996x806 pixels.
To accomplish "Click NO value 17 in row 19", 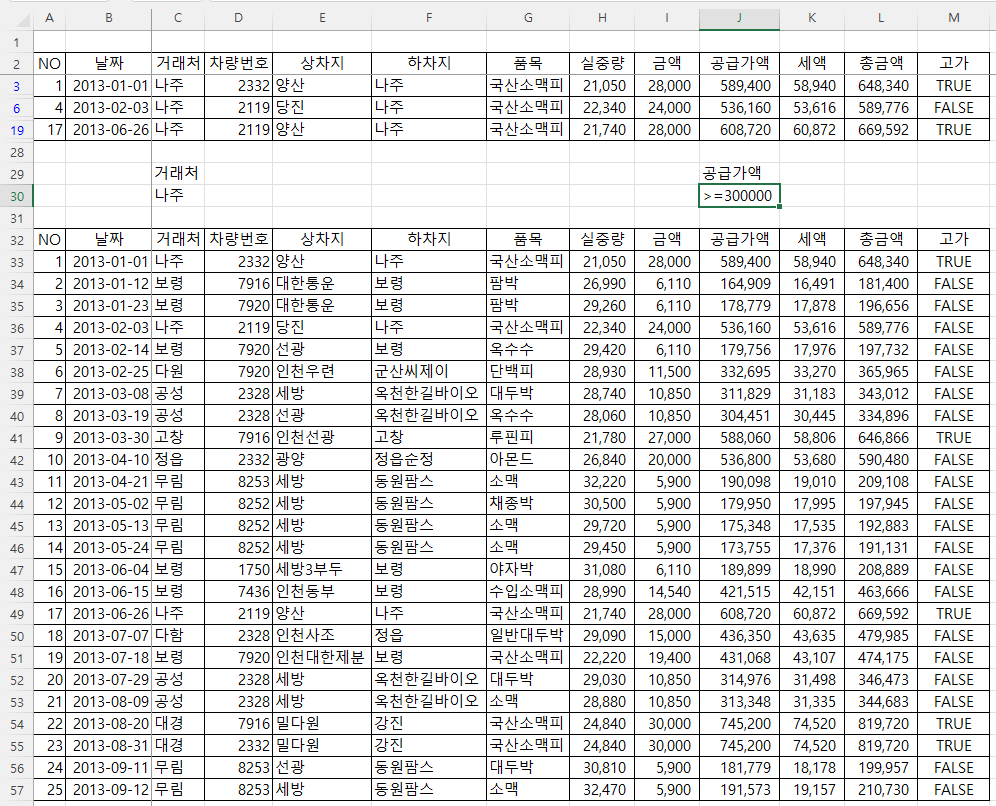I will click(x=49, y=130).
